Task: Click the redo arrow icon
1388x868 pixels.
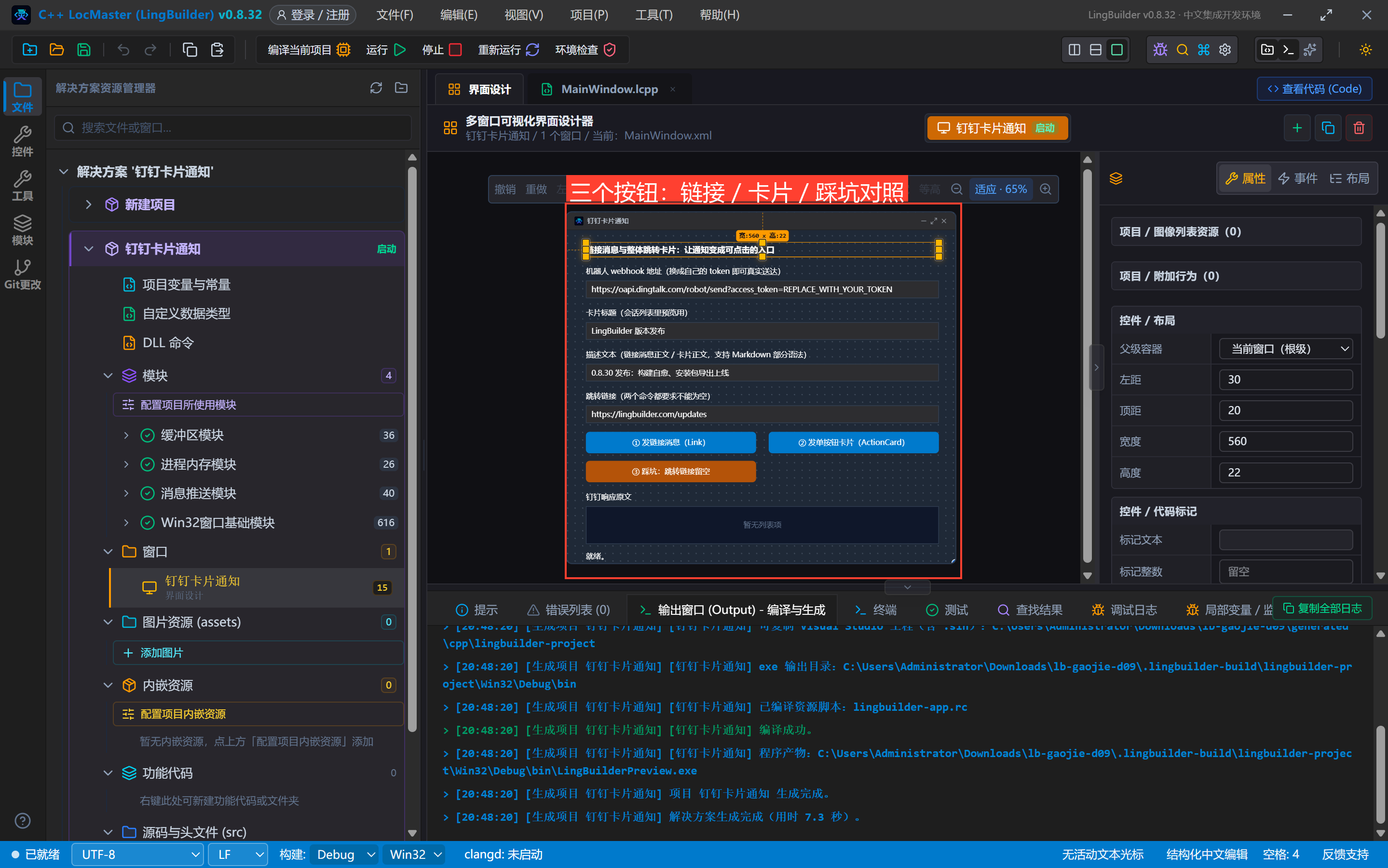Action: [x=150, y=50]
